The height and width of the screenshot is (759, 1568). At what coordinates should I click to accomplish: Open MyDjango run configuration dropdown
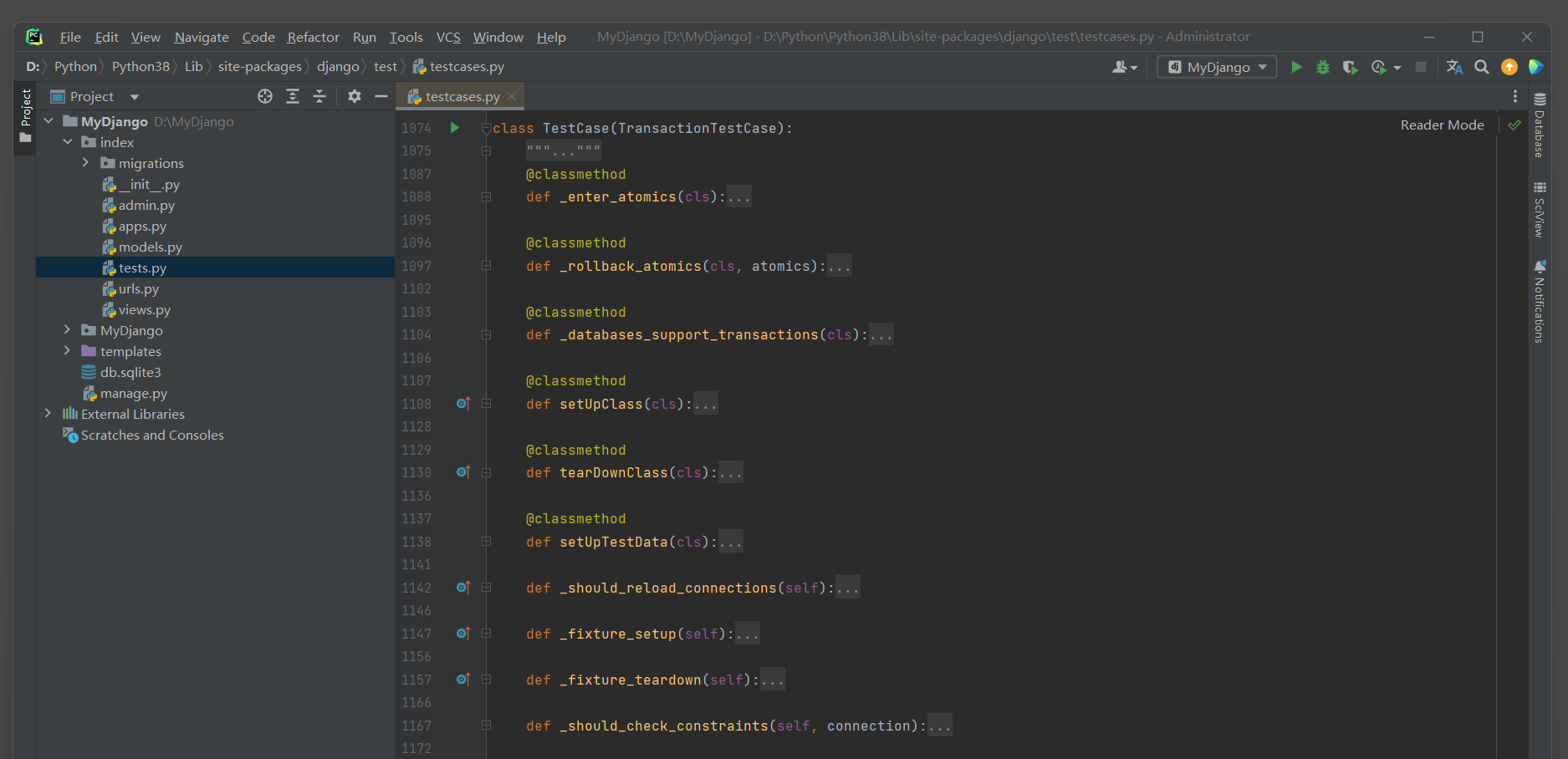(x=1217, y=67)
